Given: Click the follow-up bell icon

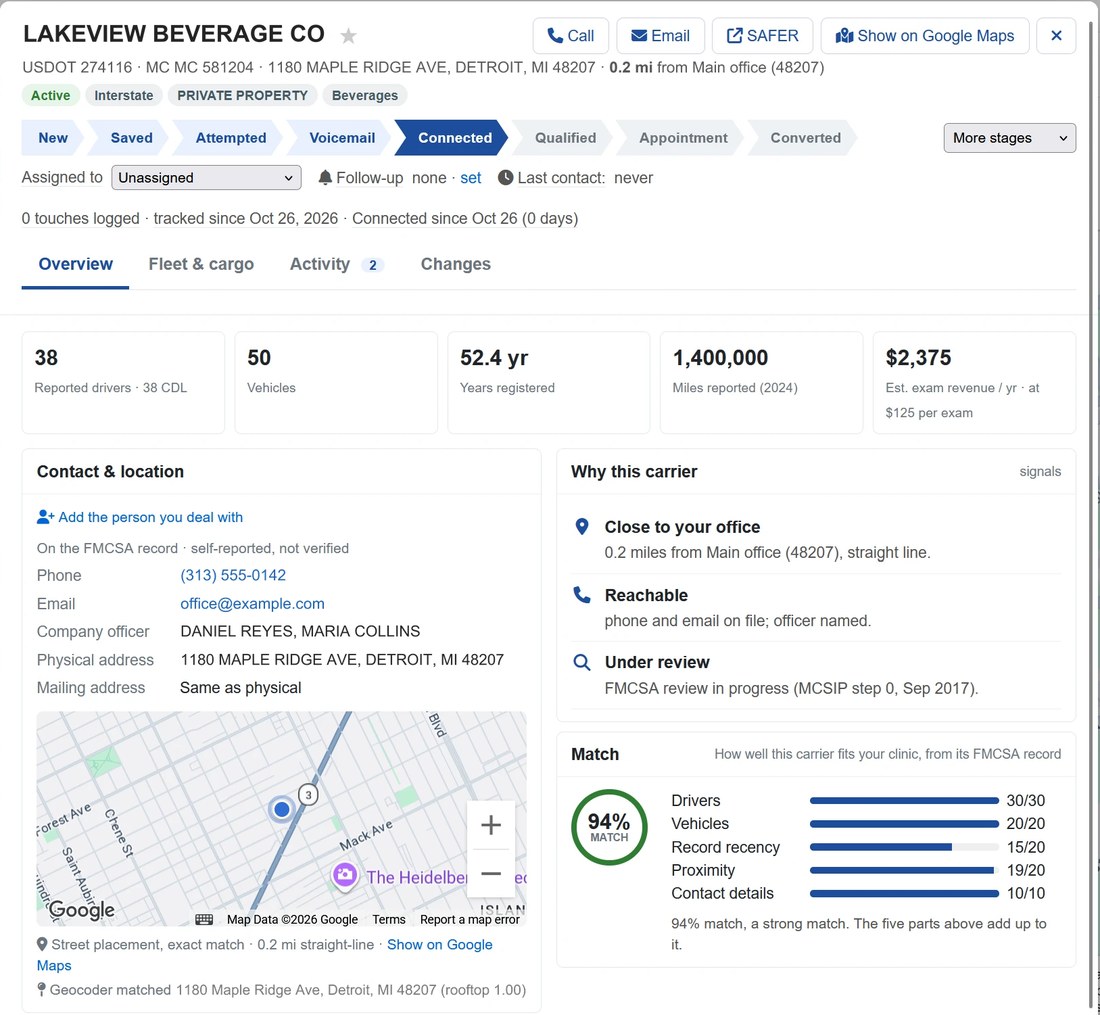Looking at the screenshot, I should [325, 177].
